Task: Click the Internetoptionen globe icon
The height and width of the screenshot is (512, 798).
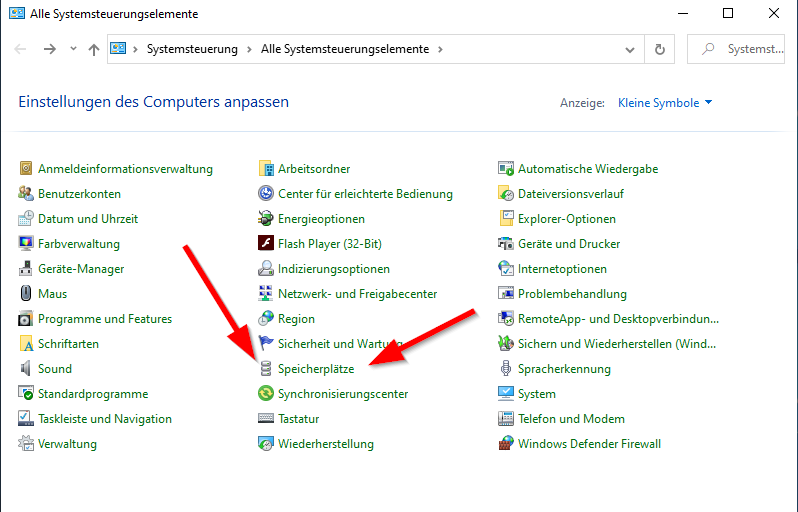Action: coord(505,268)
